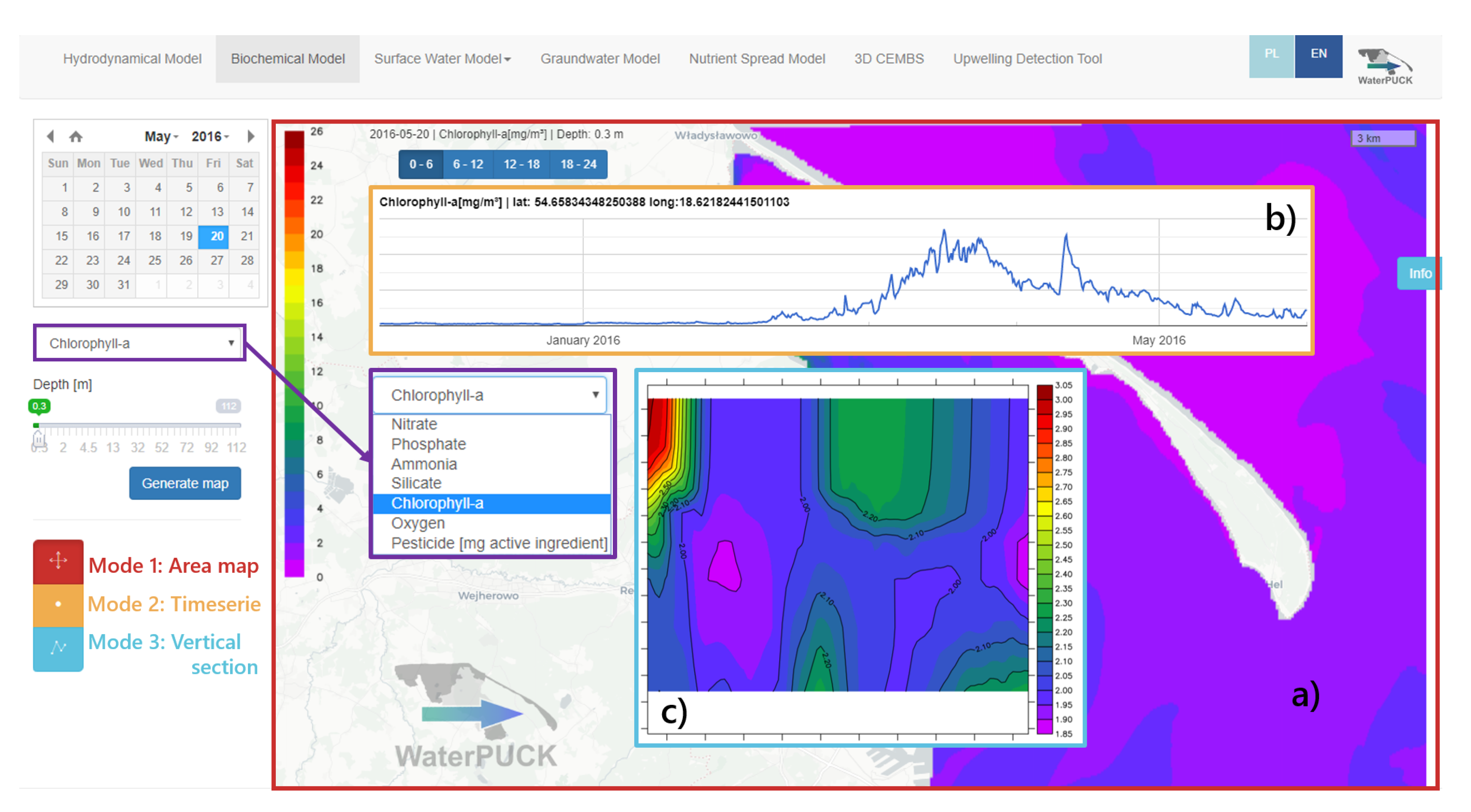Choose highlighted Chlorophyll-a list option
The height and width of the screenshot is (812, 1471).
tap(492, 504)
